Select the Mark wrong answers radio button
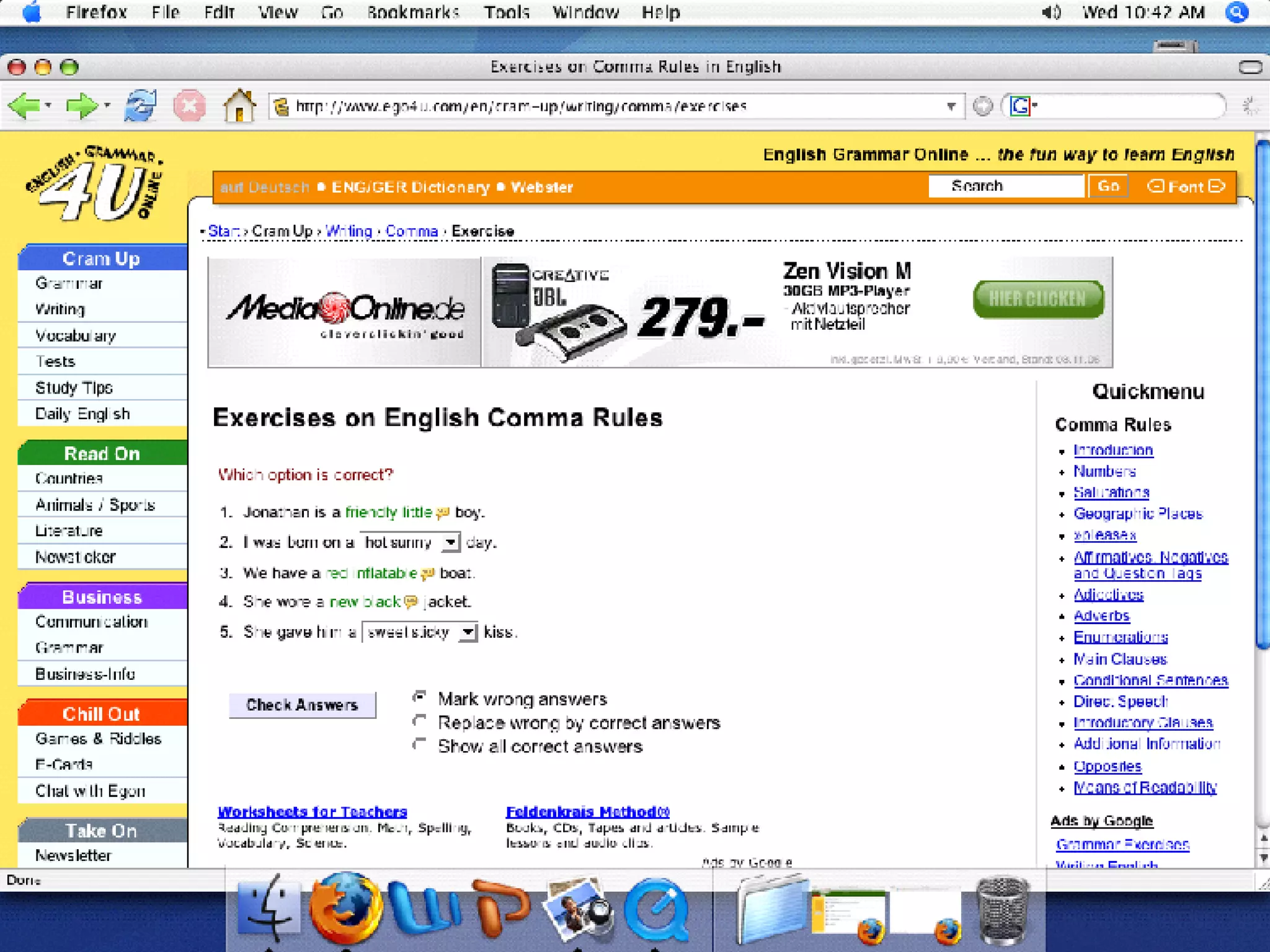This screenshot has width=1270, height=952. 420,697
